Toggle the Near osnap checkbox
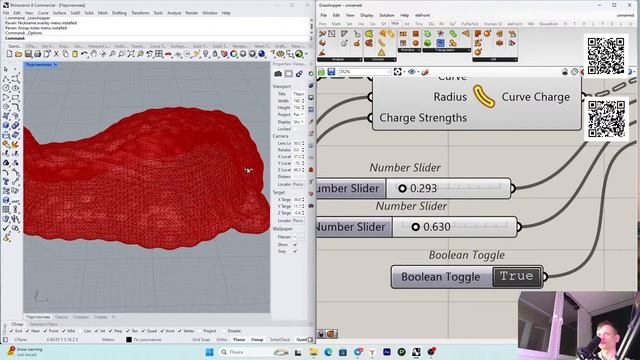The height and width of the screenshot is (360, 640). pos(27,331)
